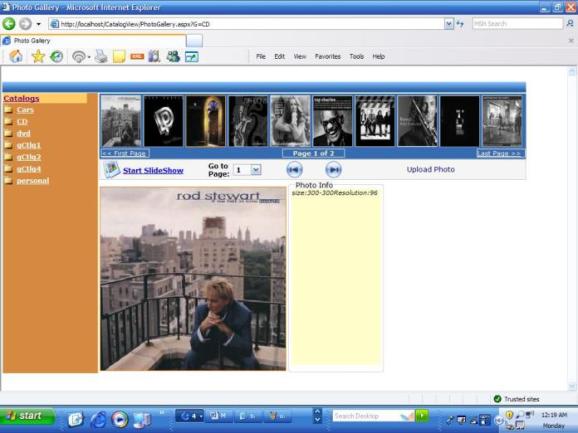578x433 pixels.
Task: Select the last thumbnail in the strip
Action: (x=502, y=121)
